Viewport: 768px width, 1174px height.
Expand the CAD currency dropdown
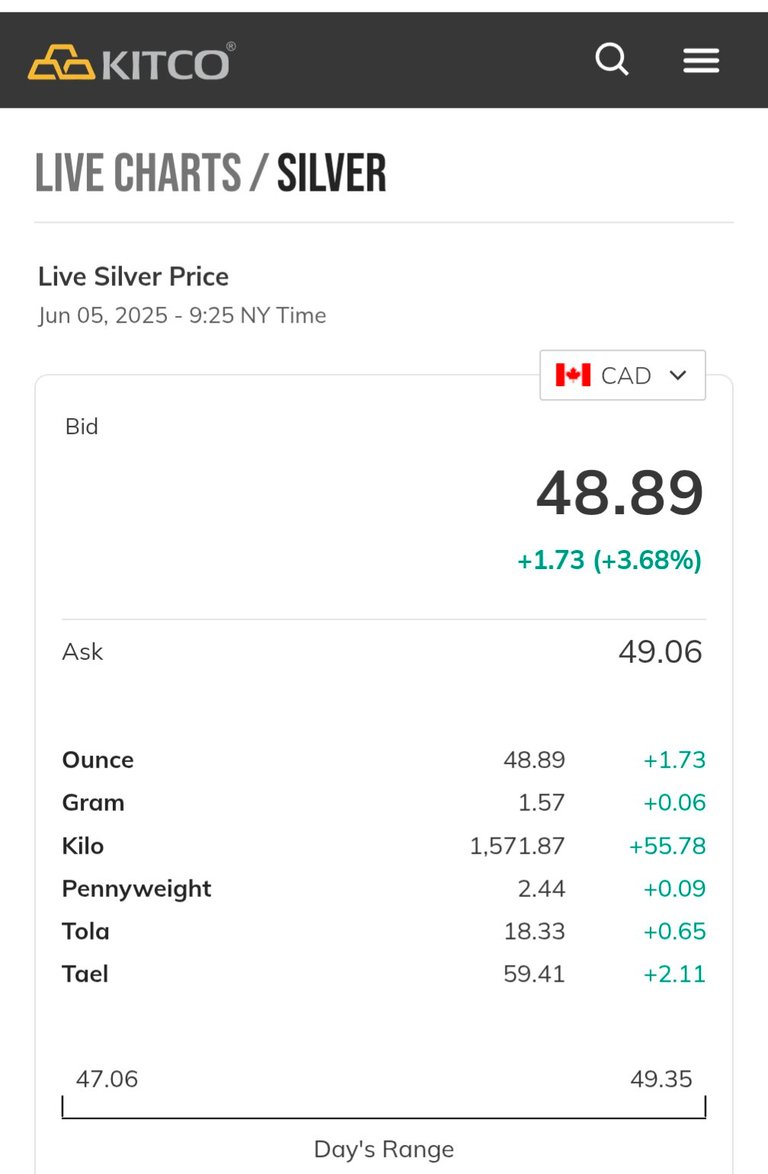point(623,375)
